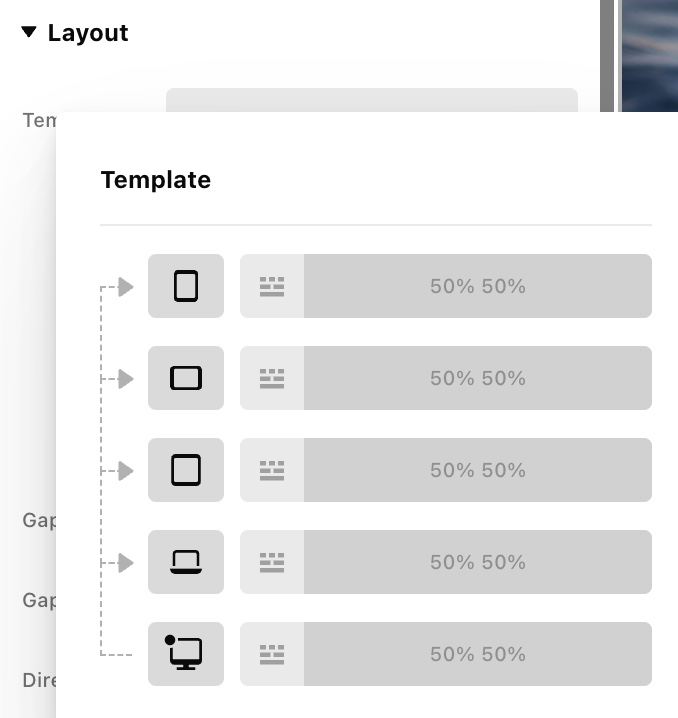Edit the 50% 50% field for laptop

[478, 562]
